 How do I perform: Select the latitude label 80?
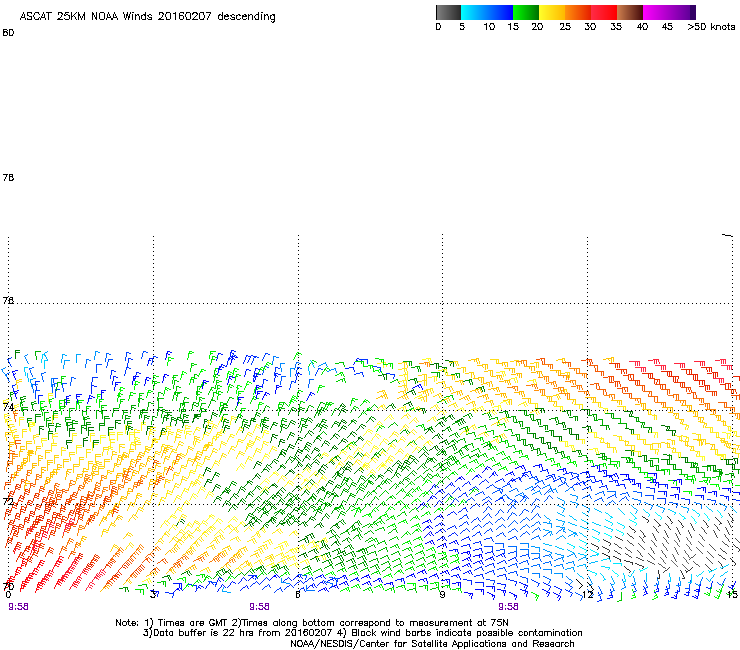pyautogui.click(x=8, y=33)
